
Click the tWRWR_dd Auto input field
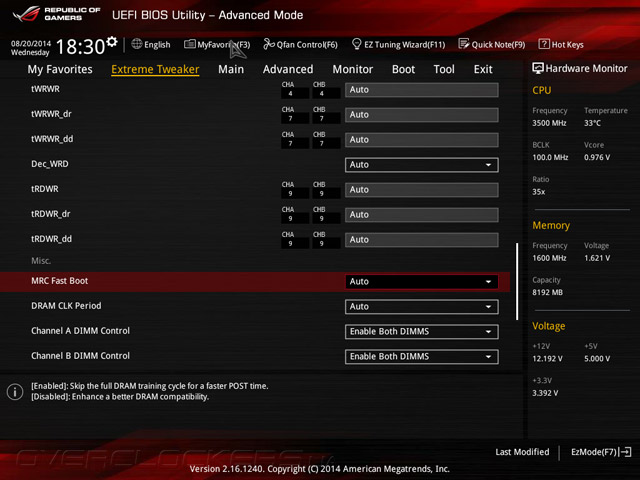coord(422,140)
